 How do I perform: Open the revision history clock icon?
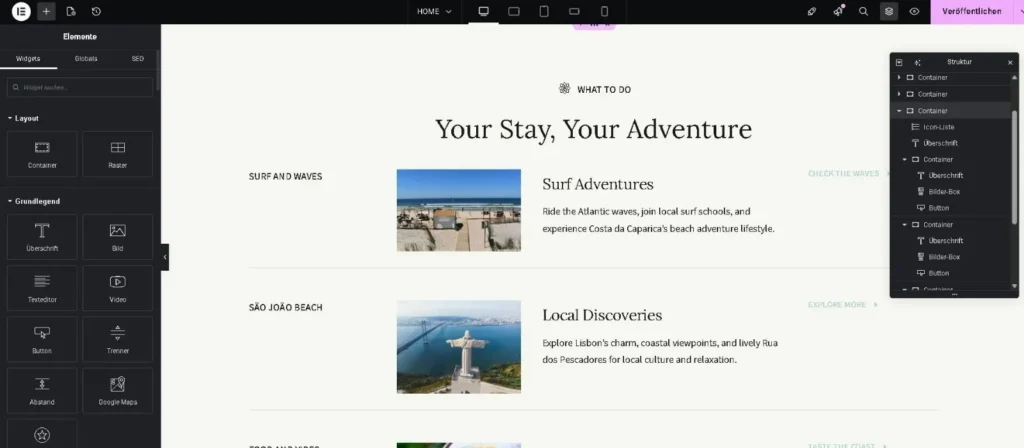(x=96, y=11)
